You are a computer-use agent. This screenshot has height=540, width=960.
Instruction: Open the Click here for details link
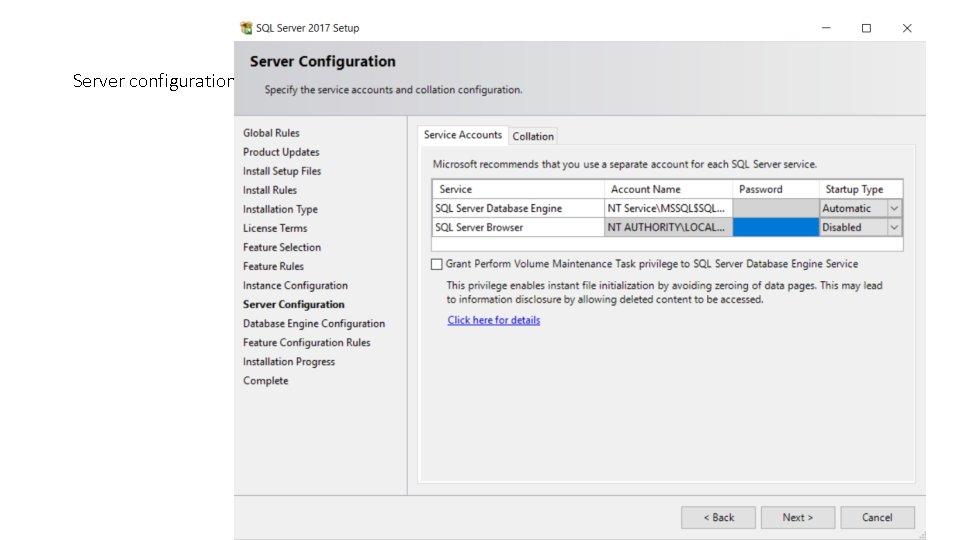(494, 320)
